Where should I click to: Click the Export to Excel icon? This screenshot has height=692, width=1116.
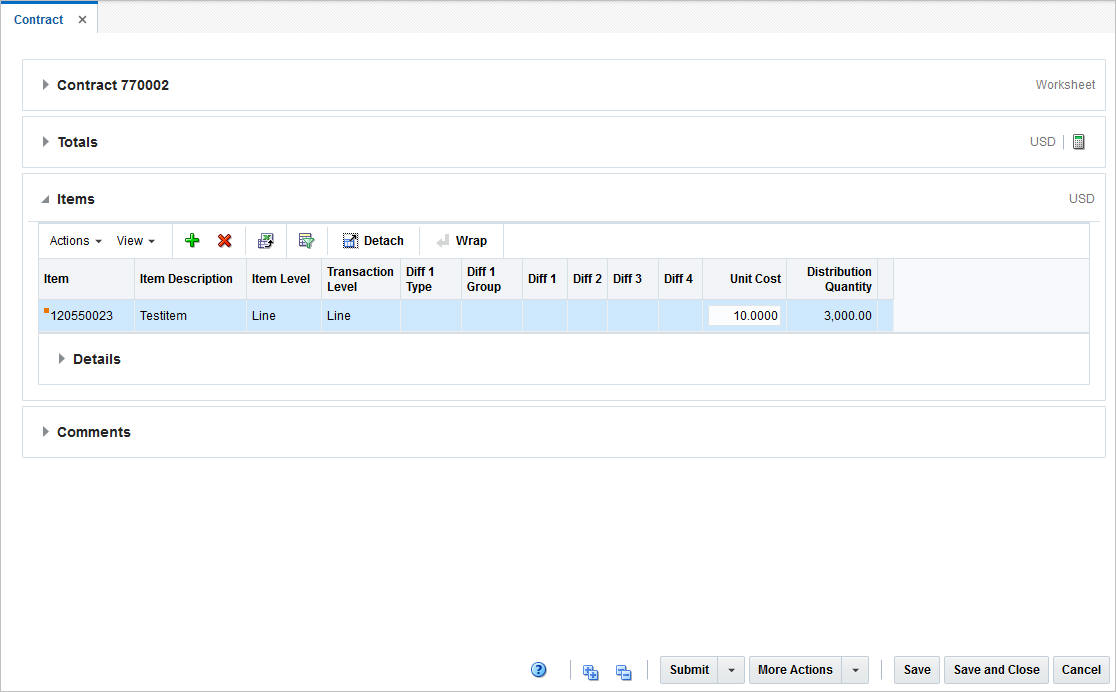pyautogui.click(x=265, y=241)
